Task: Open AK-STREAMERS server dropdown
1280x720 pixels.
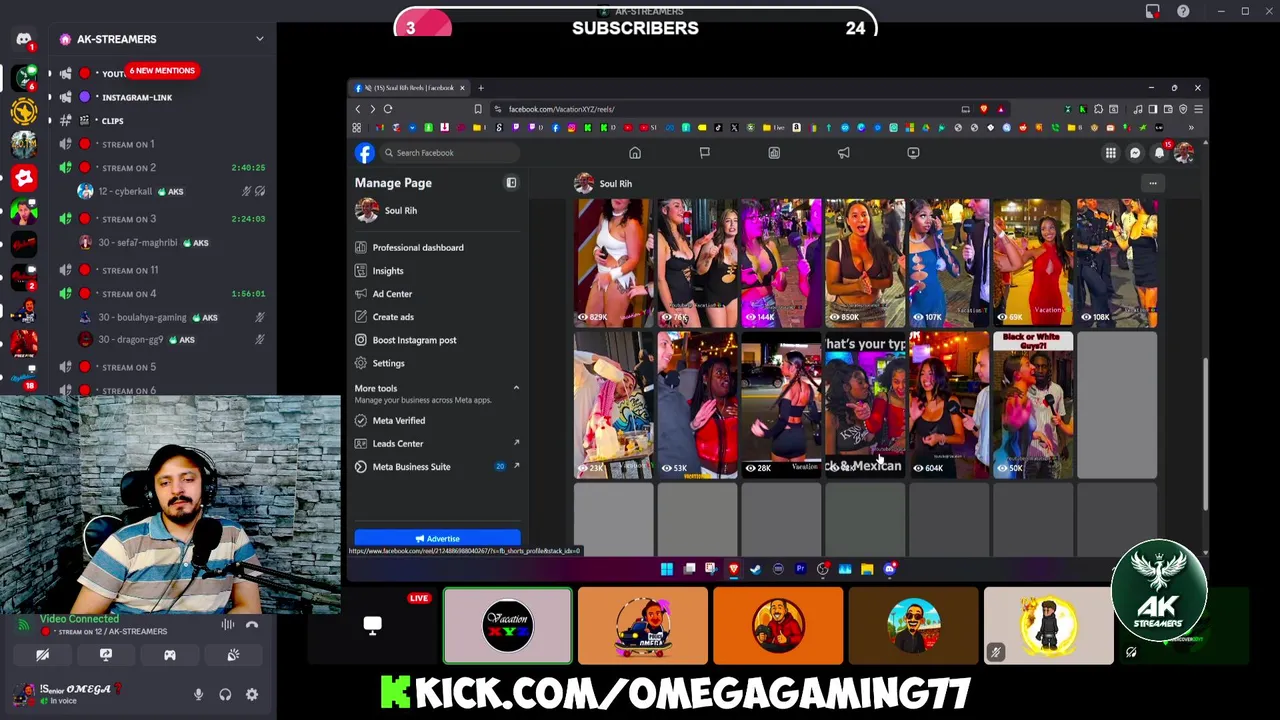Action: tap(260, 39)
